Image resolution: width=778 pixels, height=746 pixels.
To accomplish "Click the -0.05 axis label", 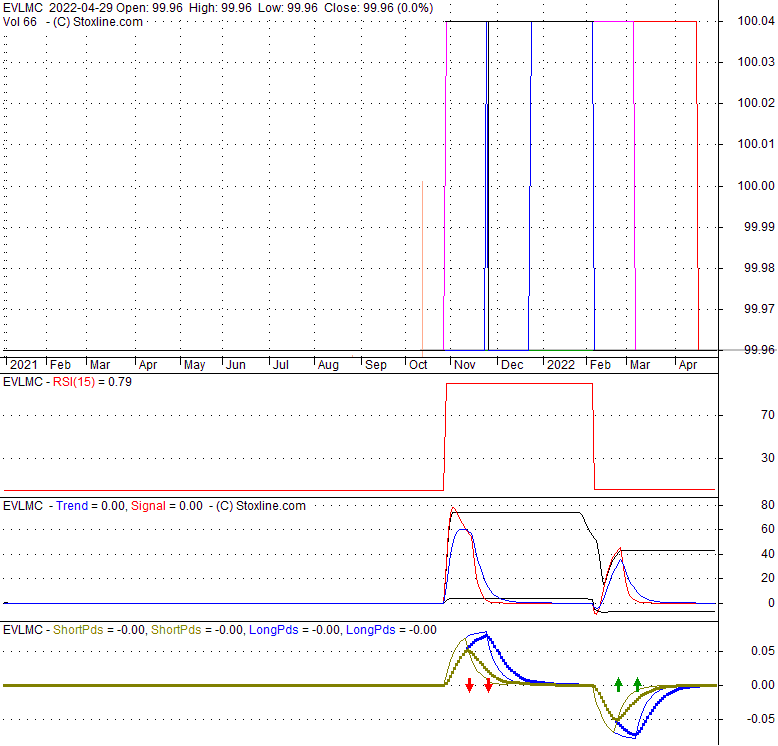I will (761, 719).
